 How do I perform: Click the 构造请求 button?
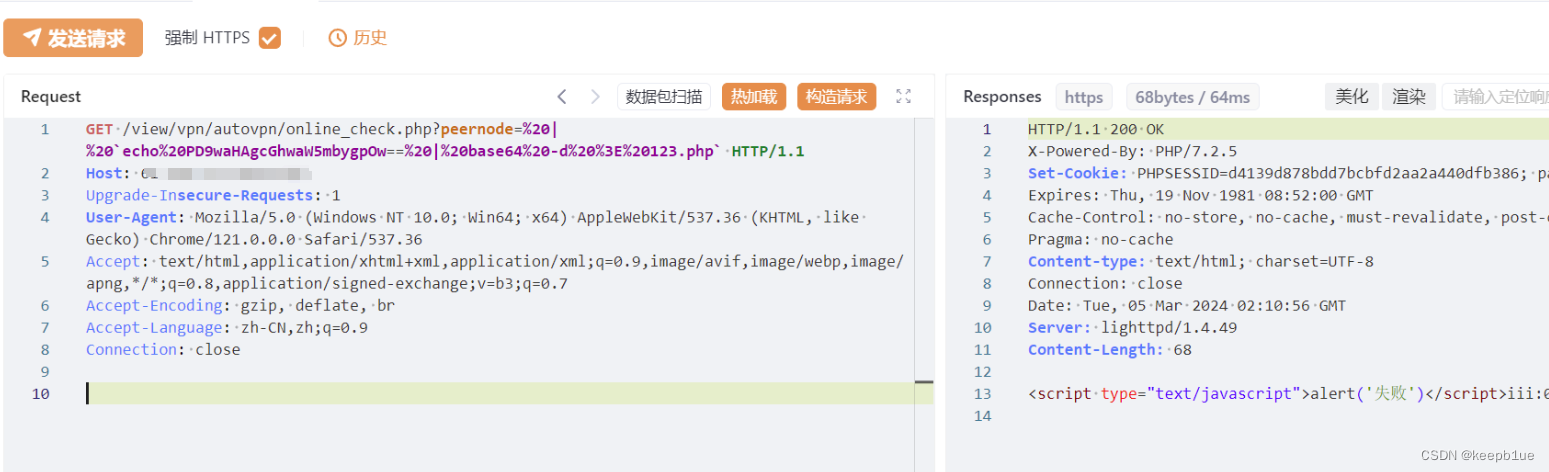tap(837, 97)
